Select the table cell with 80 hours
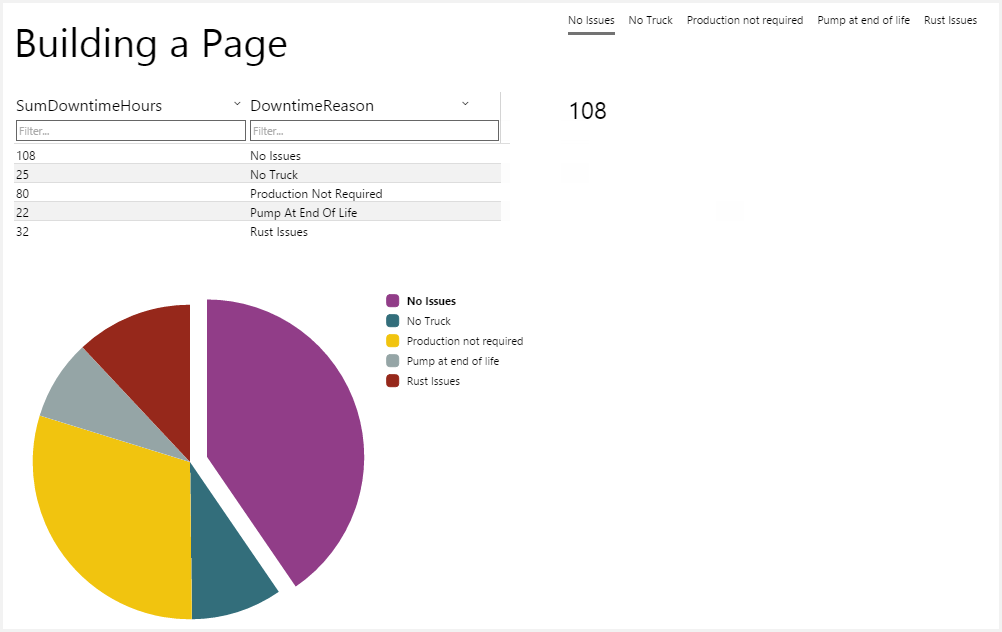This screenshot has width=1002, height=632. (130, 194)
